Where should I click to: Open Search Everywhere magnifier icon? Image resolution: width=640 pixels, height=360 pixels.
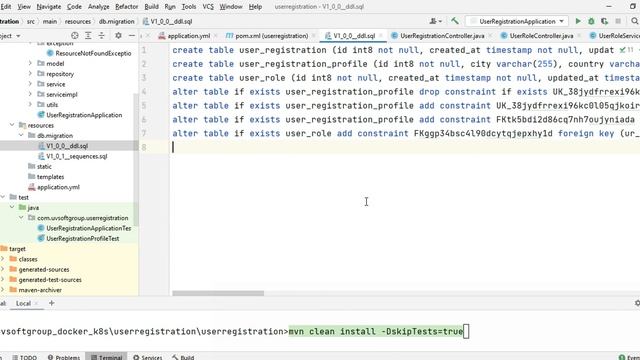point(635,21)
